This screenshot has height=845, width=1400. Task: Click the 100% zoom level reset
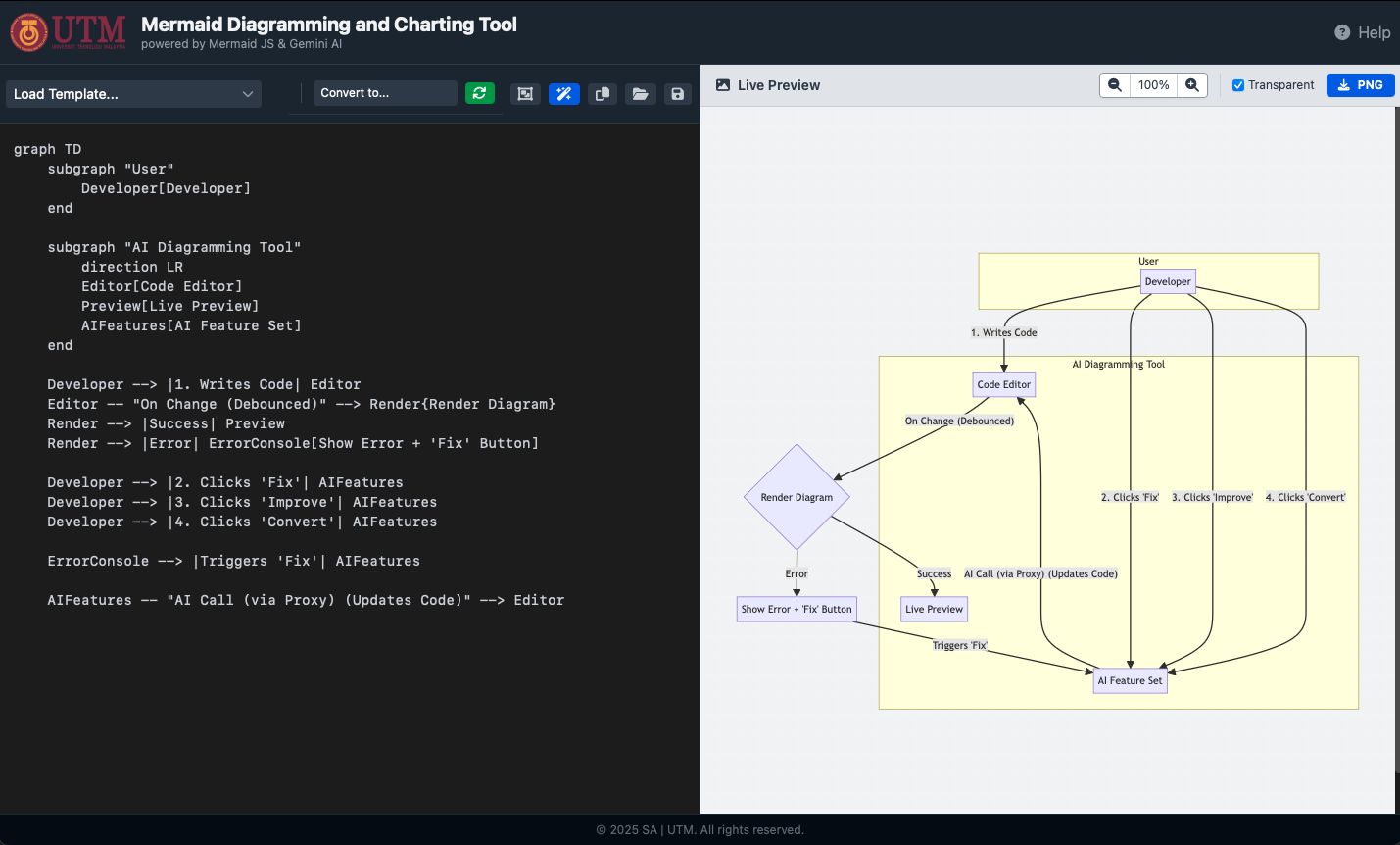point(1153,85)
